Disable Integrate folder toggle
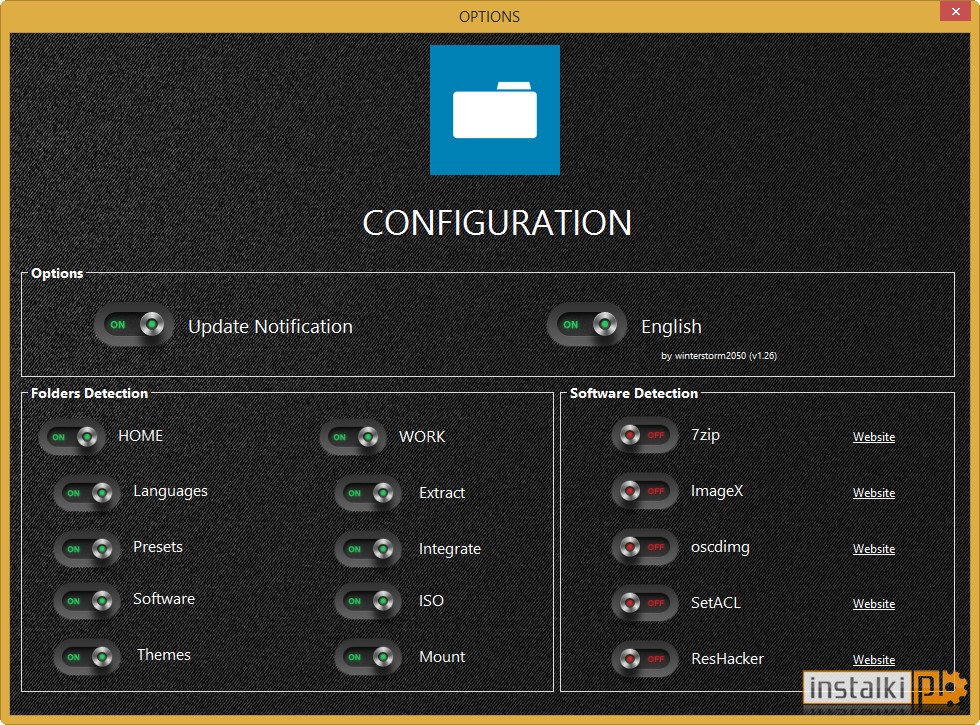Image resolution: width=980 pixels, height=725 pixels. tap(369, 549)
